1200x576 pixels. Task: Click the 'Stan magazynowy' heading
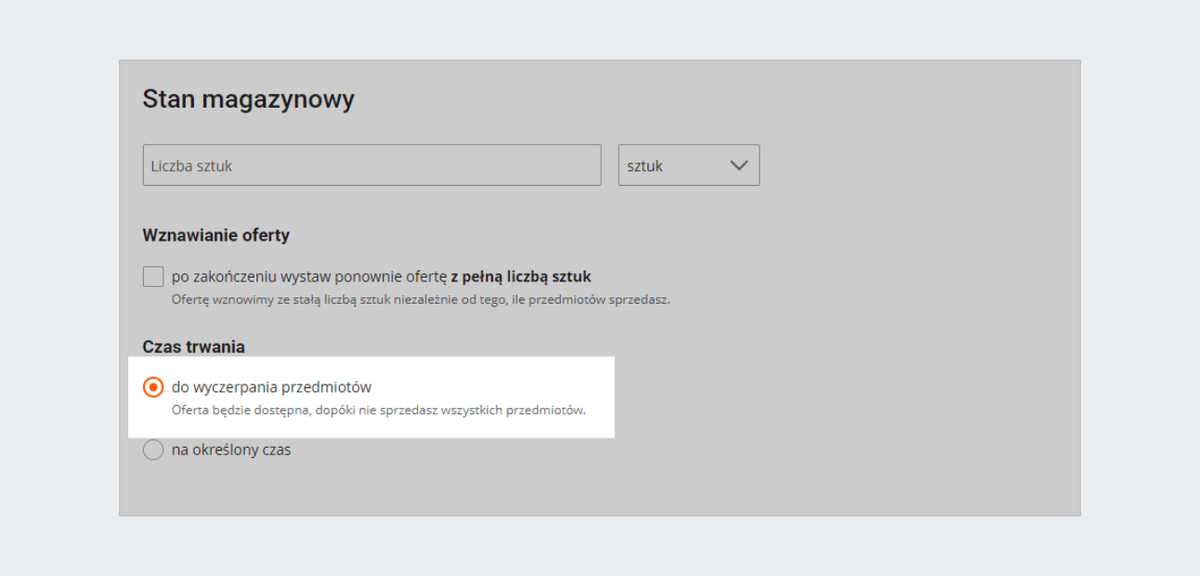tap(248, 99)
